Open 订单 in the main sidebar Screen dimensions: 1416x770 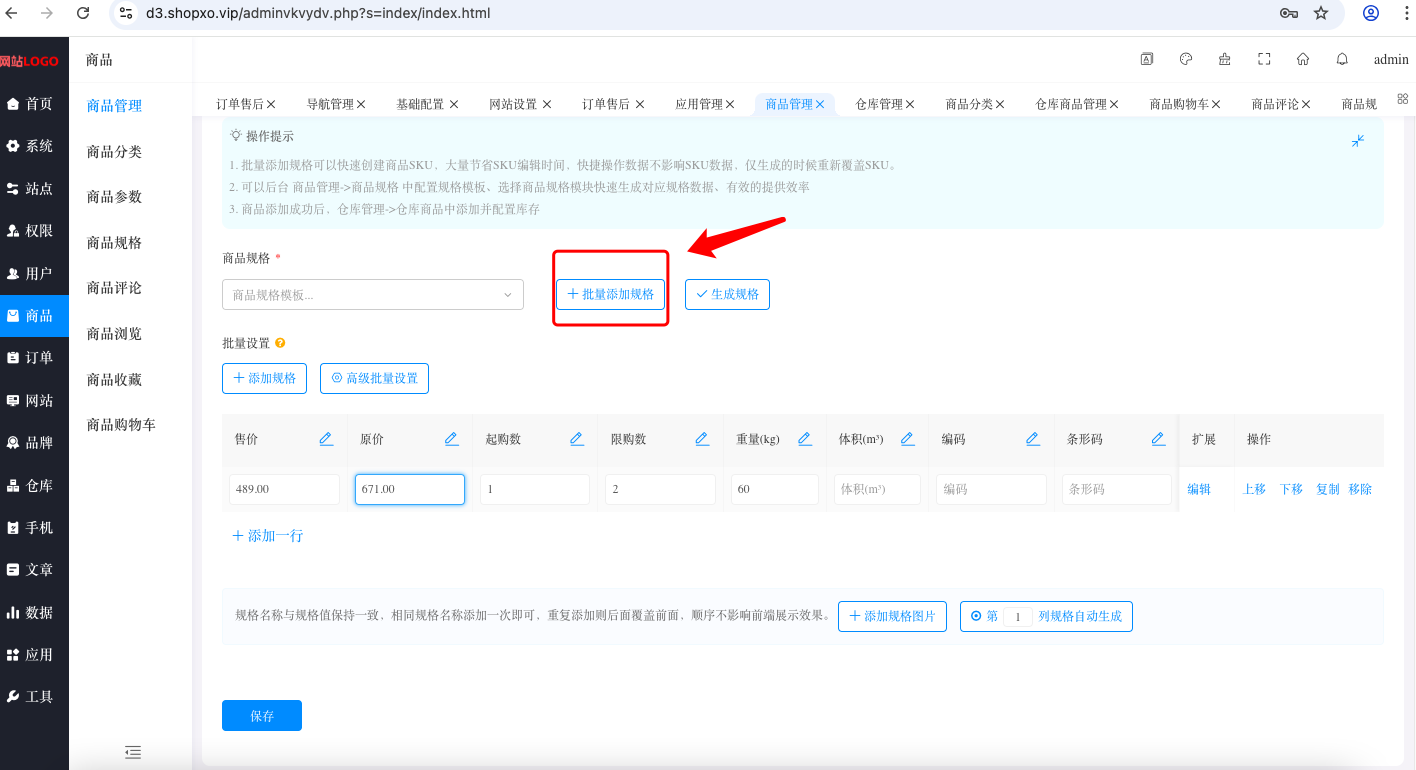[x=34, y=358]
